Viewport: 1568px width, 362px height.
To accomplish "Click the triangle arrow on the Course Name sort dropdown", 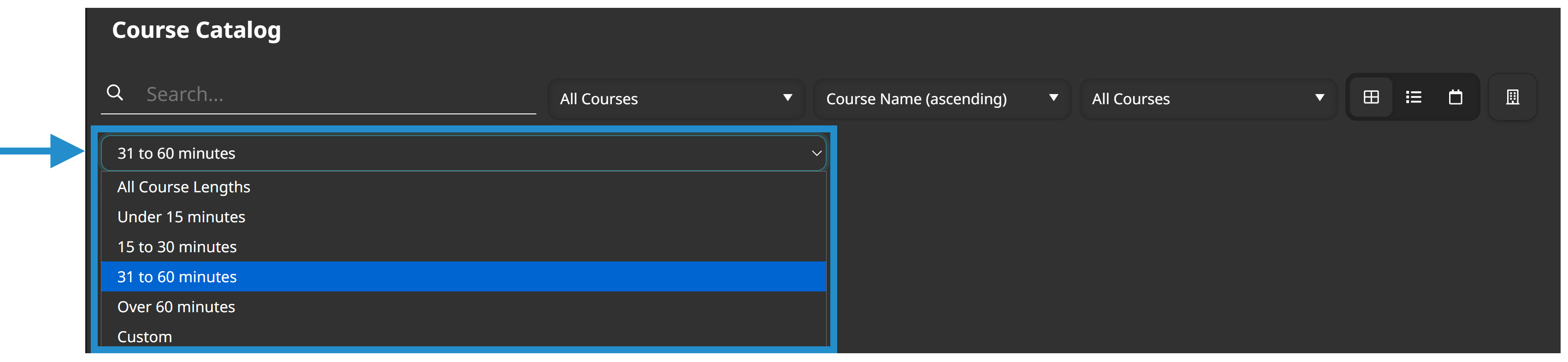I will [1054, 98].
